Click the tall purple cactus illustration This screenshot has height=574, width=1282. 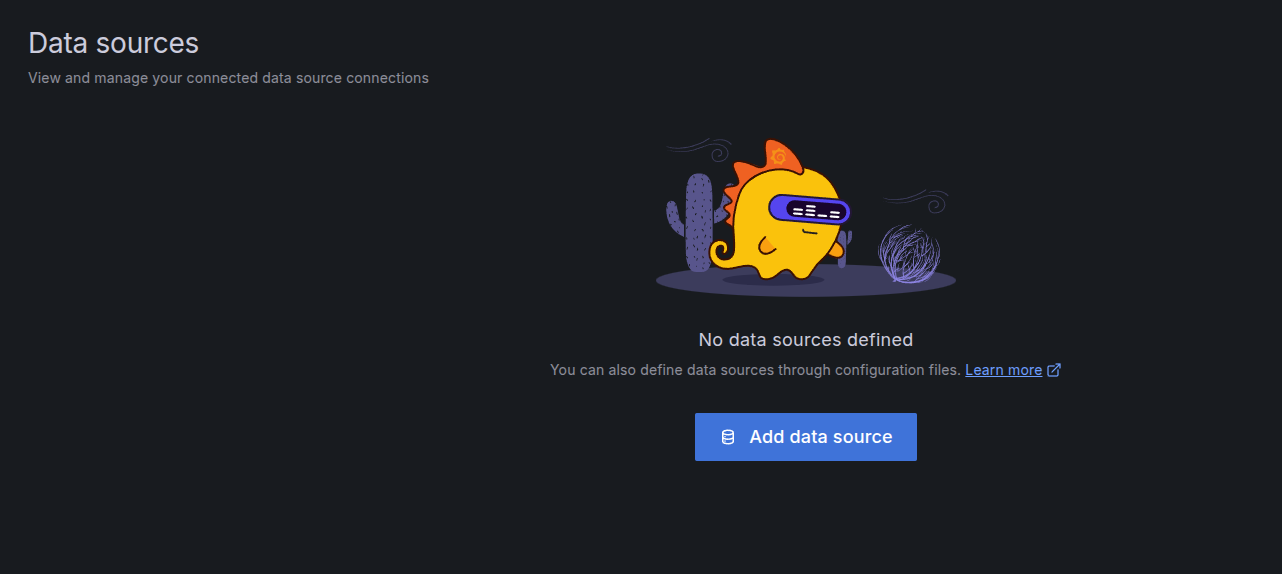point(698,222)
